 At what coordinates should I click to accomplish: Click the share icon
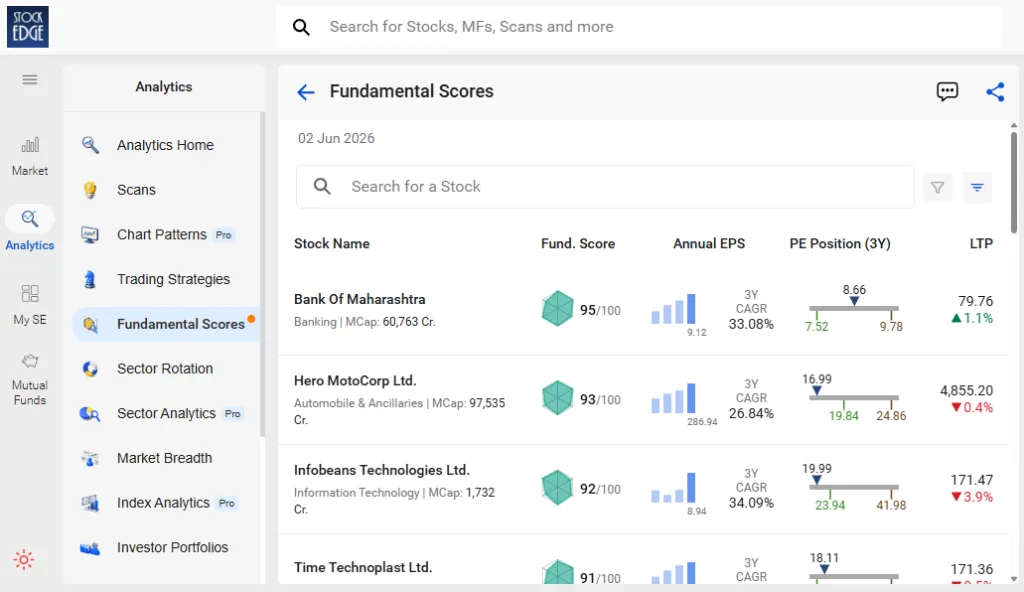tap(995, 91)
